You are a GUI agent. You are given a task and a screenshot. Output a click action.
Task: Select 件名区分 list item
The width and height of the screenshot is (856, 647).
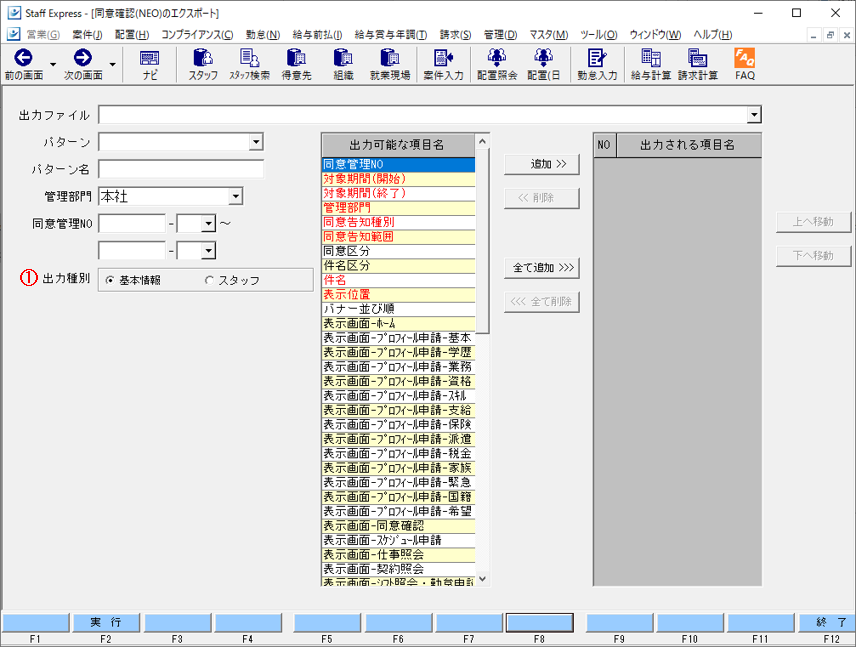(399, 266)
